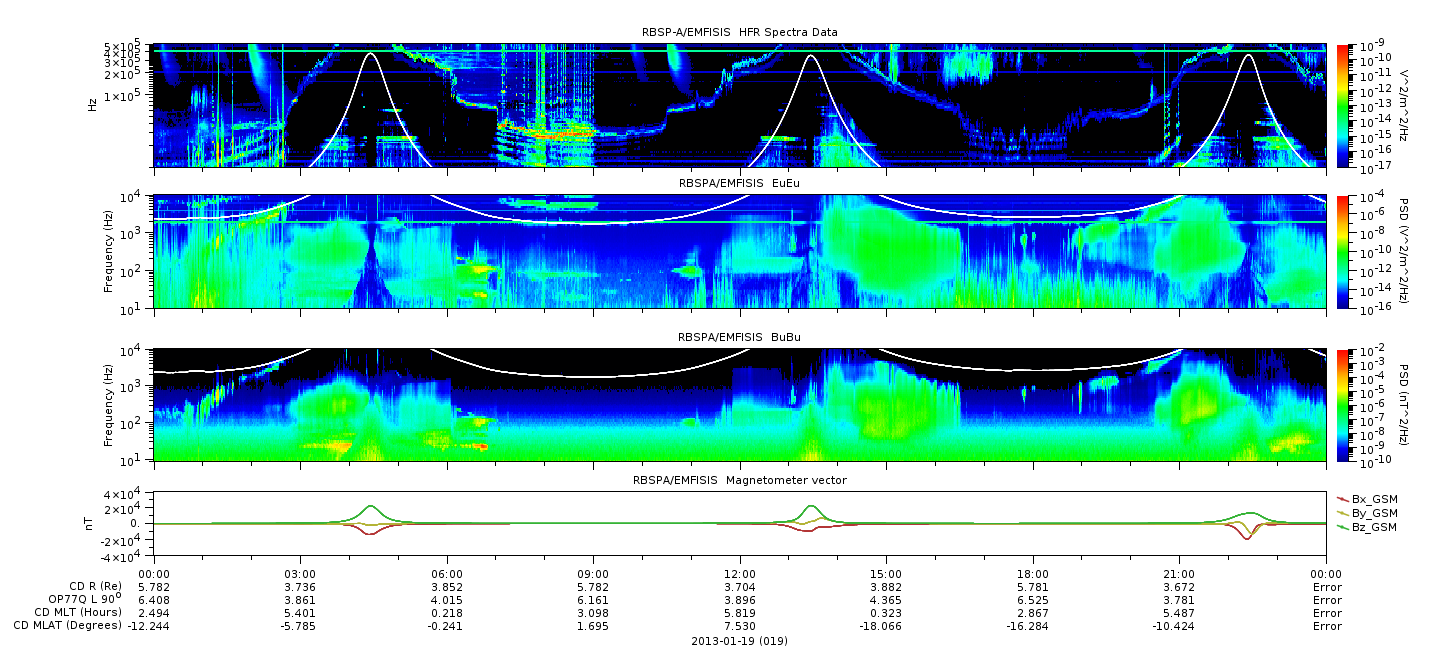Click the L value 6.161
The image size is (1447, 658).
(593, 599)
